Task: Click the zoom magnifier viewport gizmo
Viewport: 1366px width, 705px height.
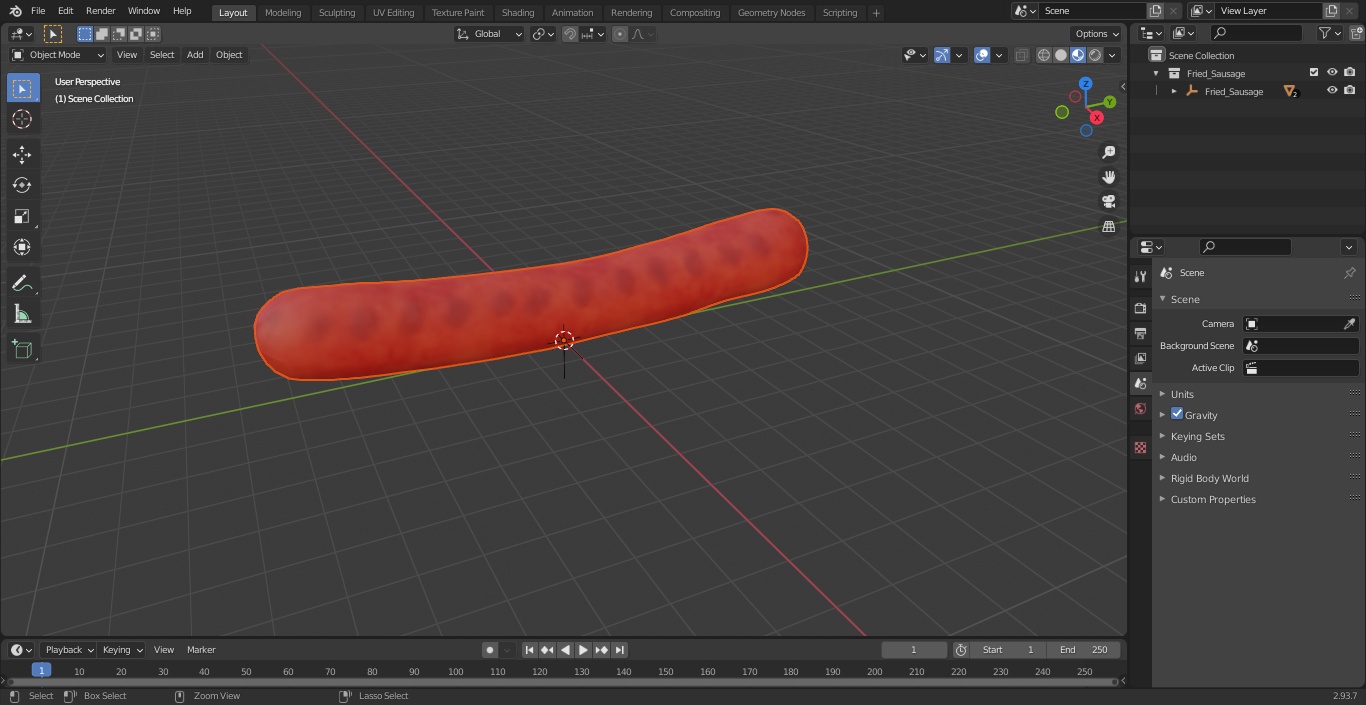Action: pos(1109,152)
